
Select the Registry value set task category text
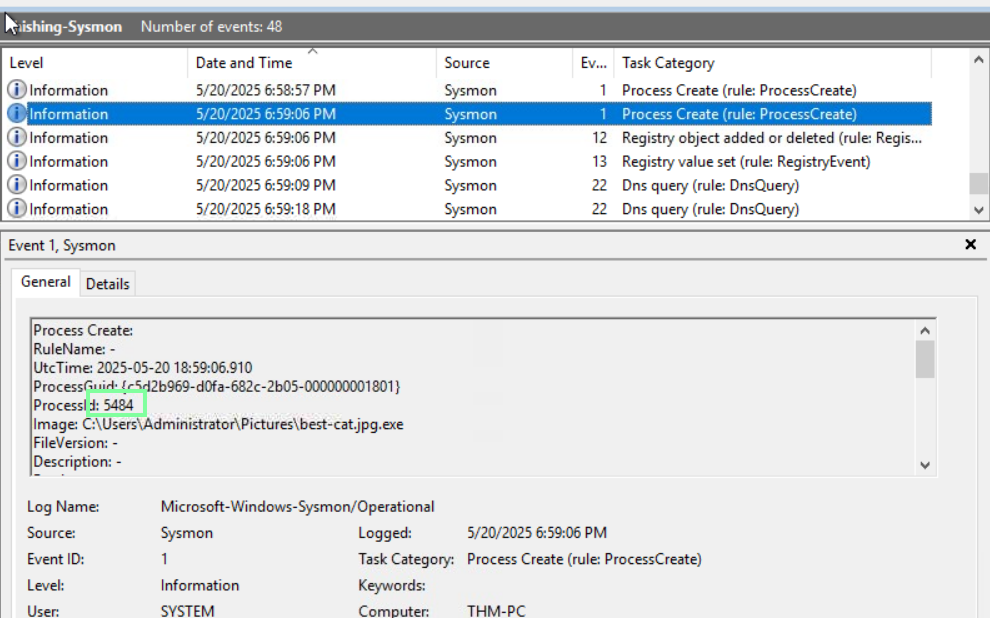[745, 162]
